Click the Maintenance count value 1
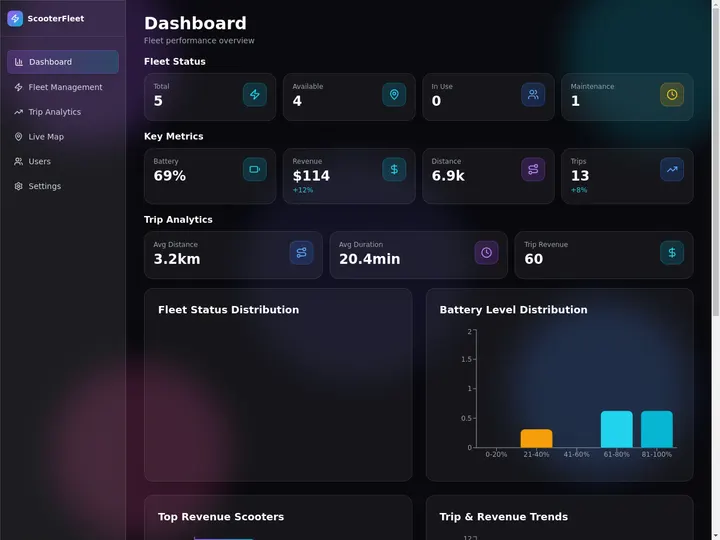This screenshot has width=720, height=540. click(575, 101)
